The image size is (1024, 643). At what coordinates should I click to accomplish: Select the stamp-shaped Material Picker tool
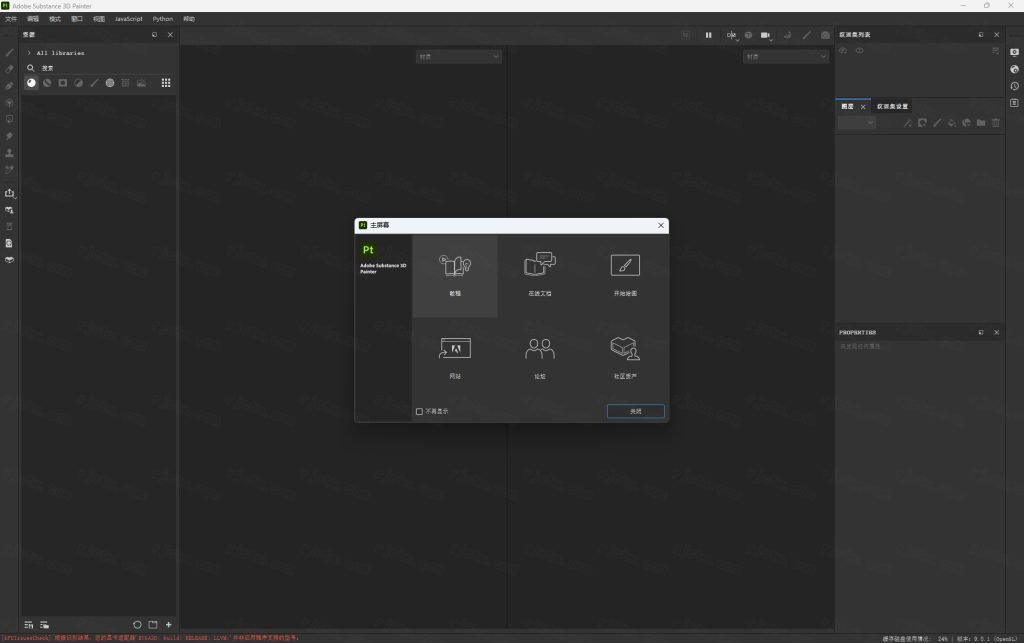click(9, 153)
